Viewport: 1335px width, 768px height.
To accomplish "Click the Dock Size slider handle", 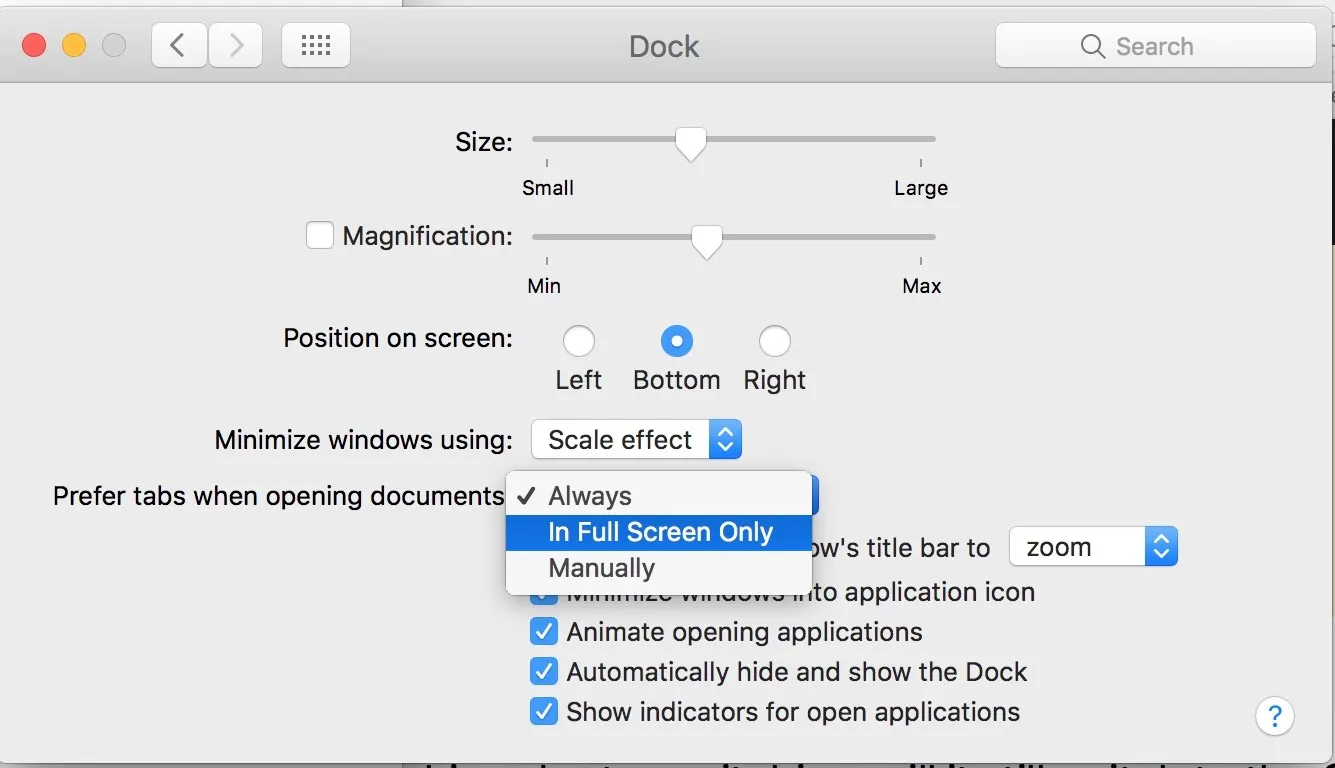I will point(690,142).
